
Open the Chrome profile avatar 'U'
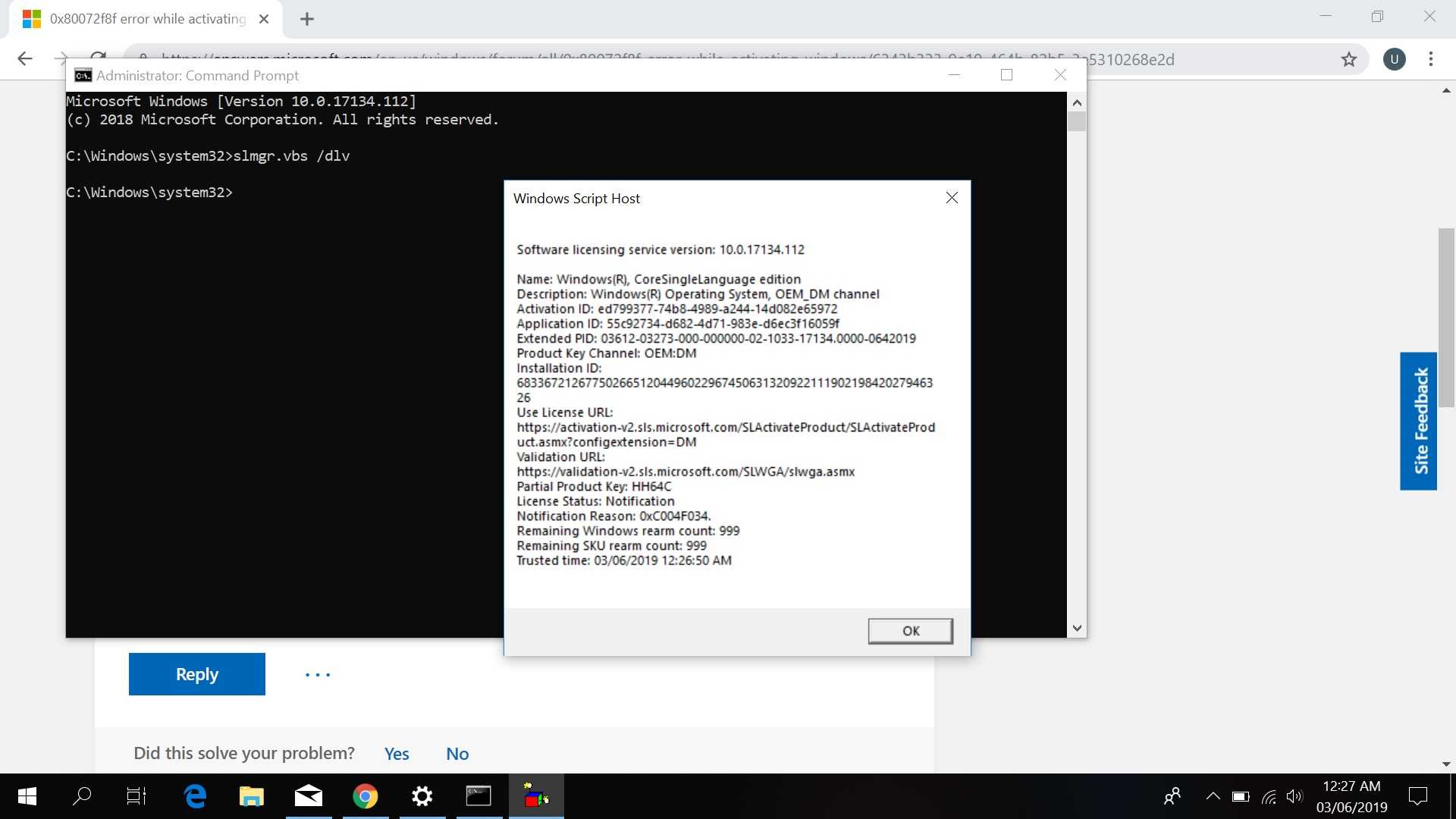[1394, 59]
